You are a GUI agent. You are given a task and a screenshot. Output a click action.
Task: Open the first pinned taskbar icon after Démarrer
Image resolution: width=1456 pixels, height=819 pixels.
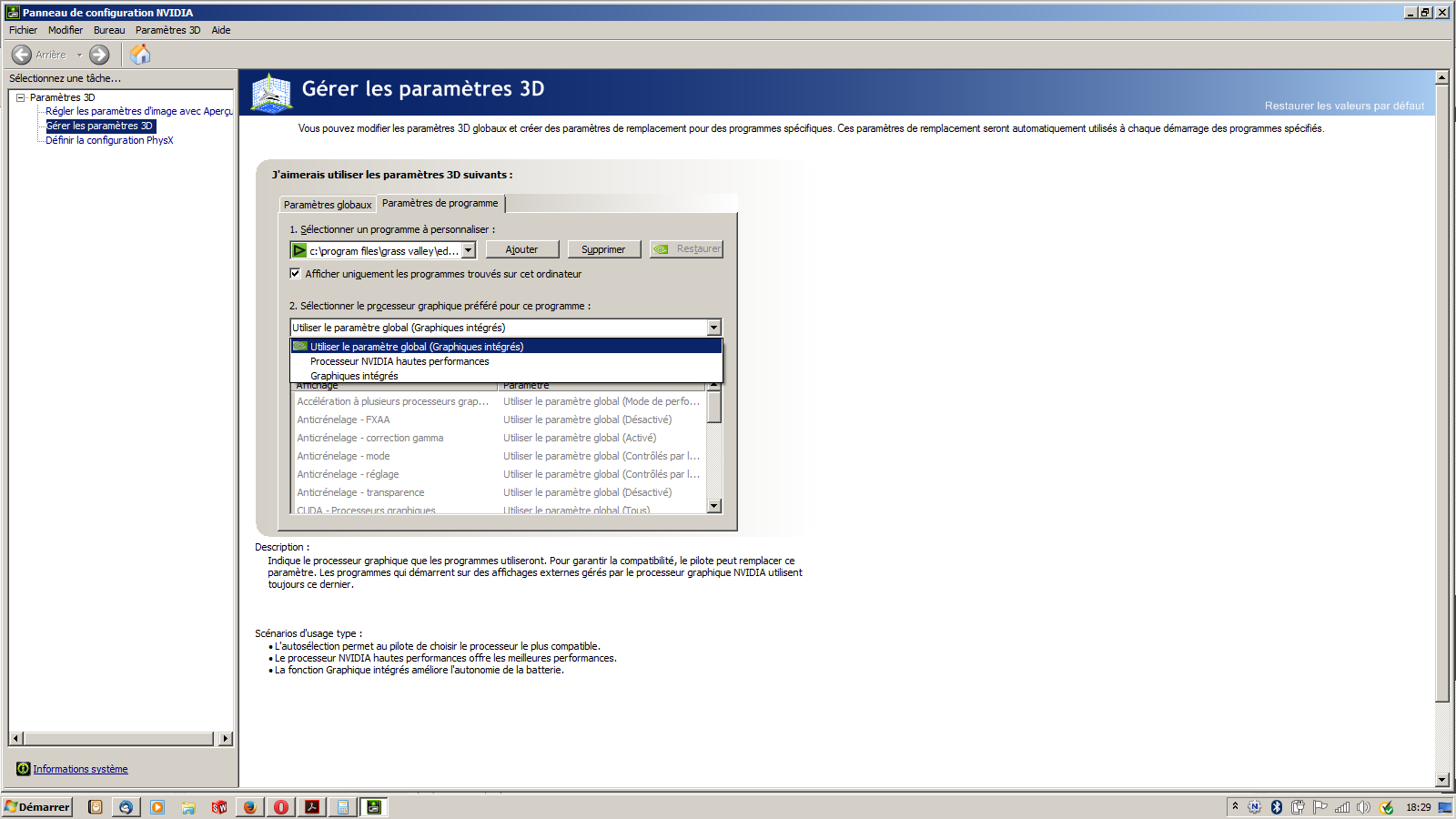[x=95, y=807]
